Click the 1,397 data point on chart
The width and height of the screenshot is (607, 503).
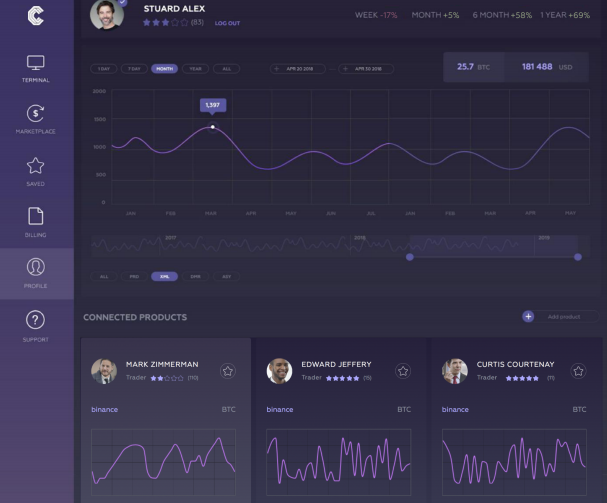pos(212,127)
